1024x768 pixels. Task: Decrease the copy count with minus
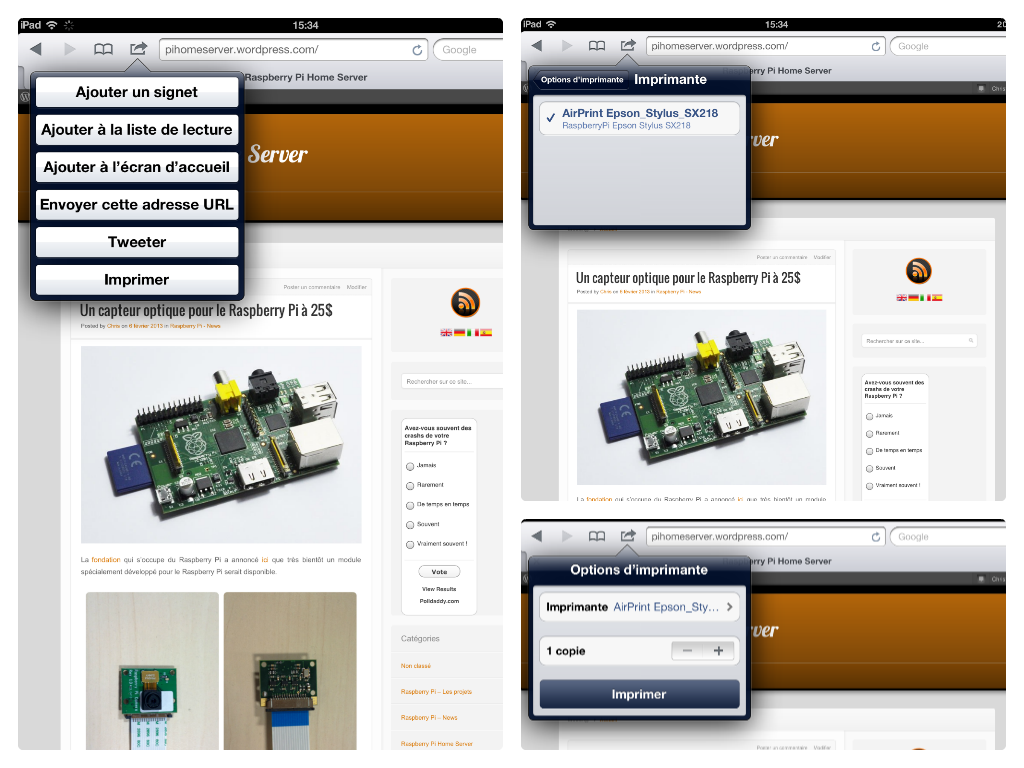tap(687, 650)
